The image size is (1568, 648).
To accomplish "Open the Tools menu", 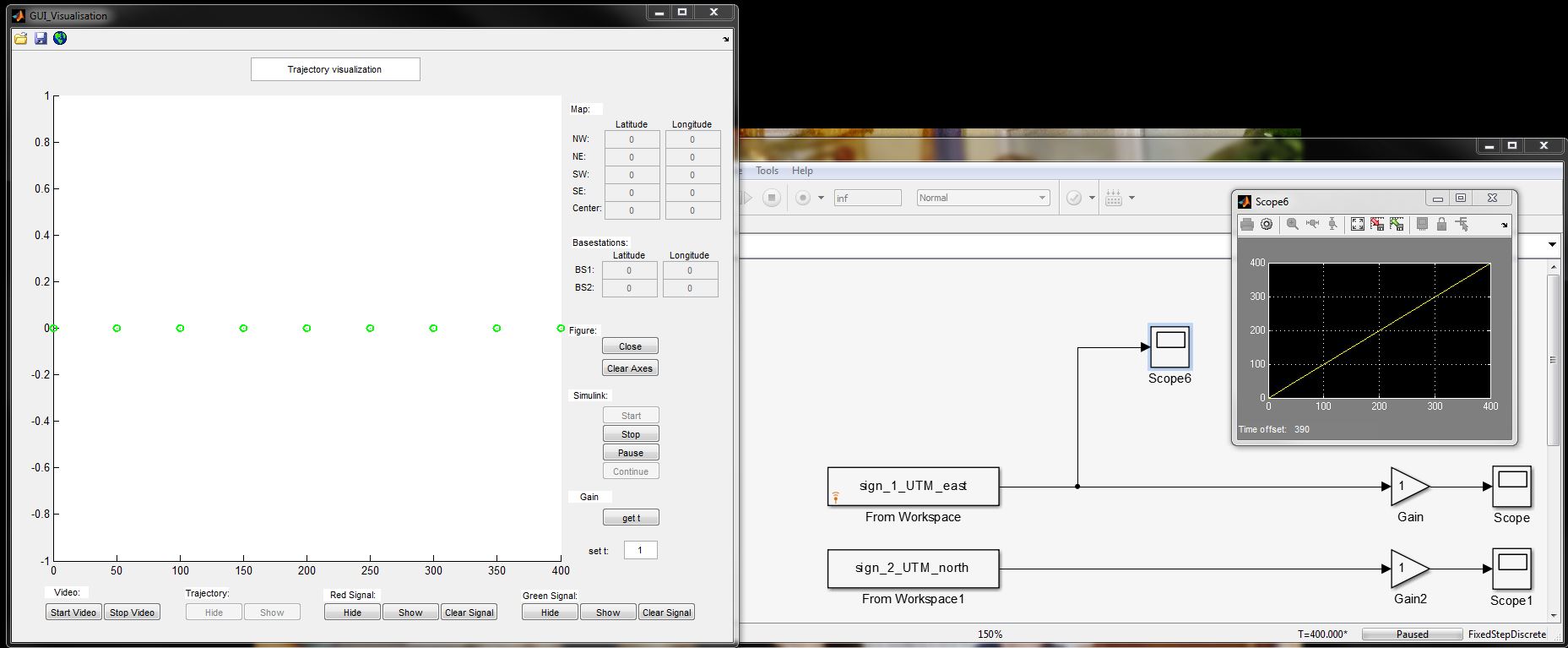I will pos(767,171).
